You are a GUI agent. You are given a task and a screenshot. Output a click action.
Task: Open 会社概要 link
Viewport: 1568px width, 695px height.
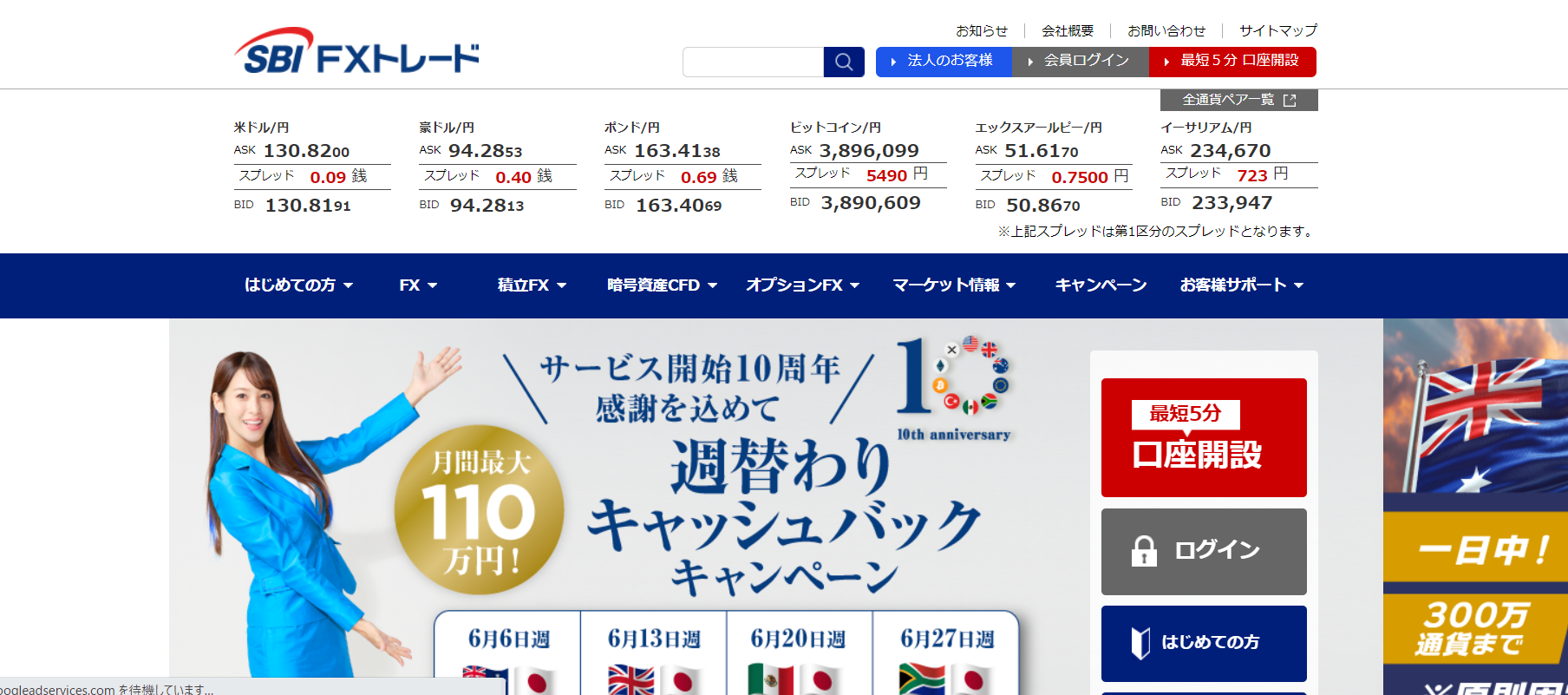(1068, 30)
